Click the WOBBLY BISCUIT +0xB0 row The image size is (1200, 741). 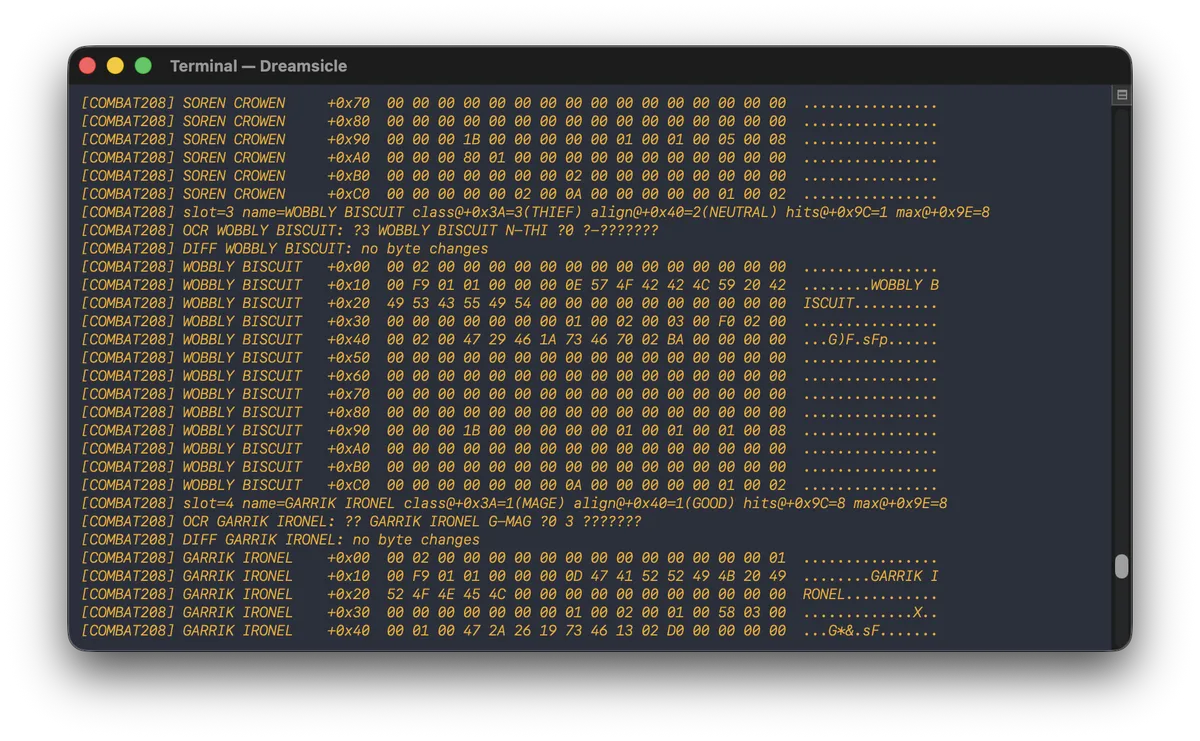tap(509, 466)
